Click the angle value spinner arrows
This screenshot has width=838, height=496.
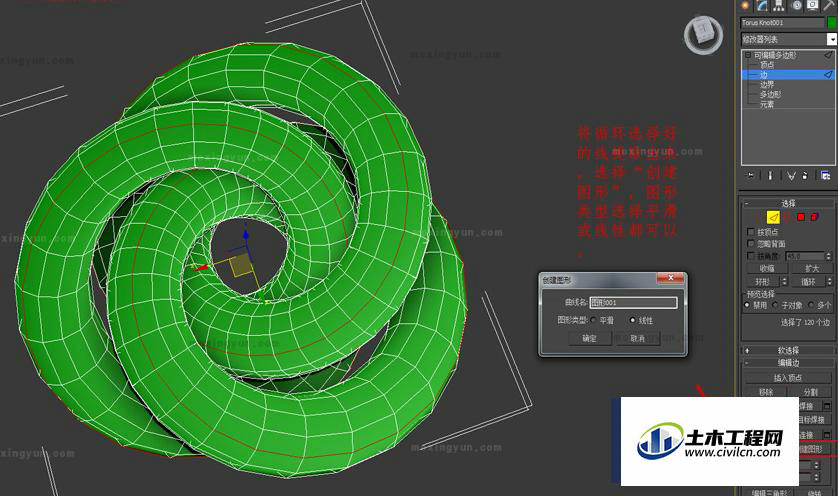[829, 256]
